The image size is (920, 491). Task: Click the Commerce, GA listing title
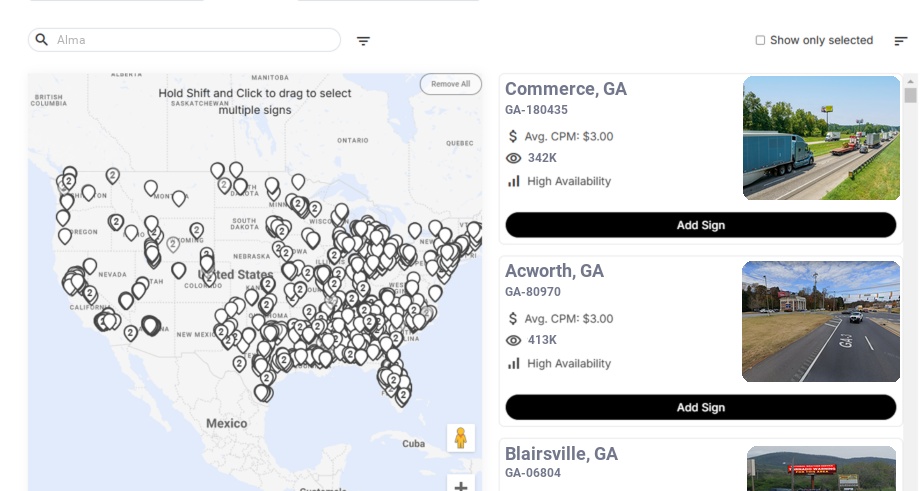[x=566, y=89]
